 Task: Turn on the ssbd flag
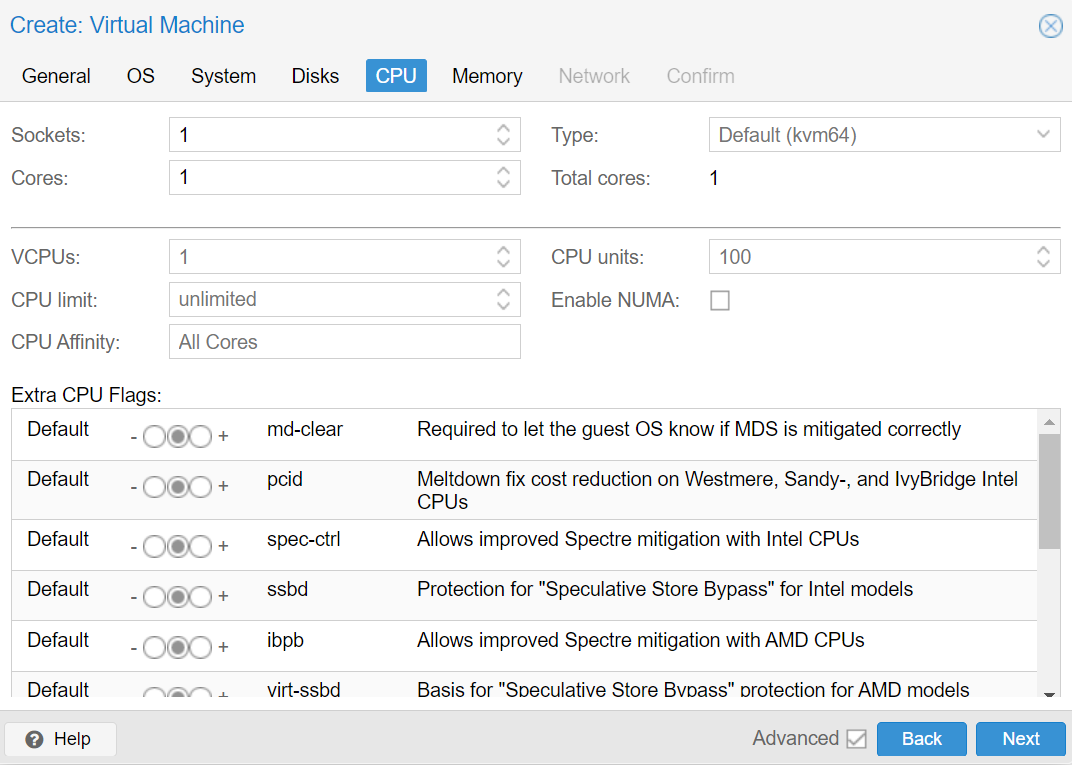point(200,597)
